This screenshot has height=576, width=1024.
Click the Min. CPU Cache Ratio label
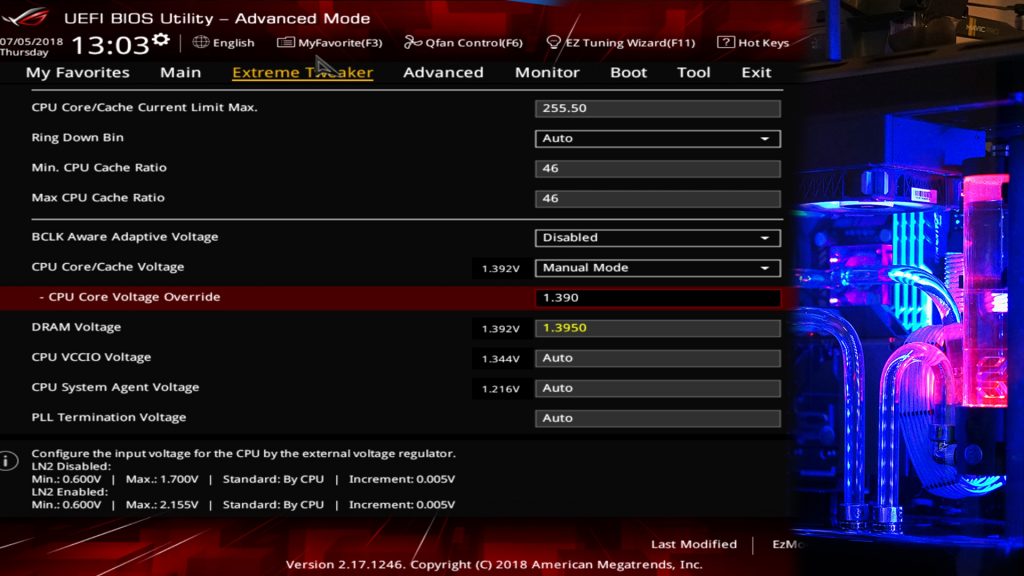(99, 167)
